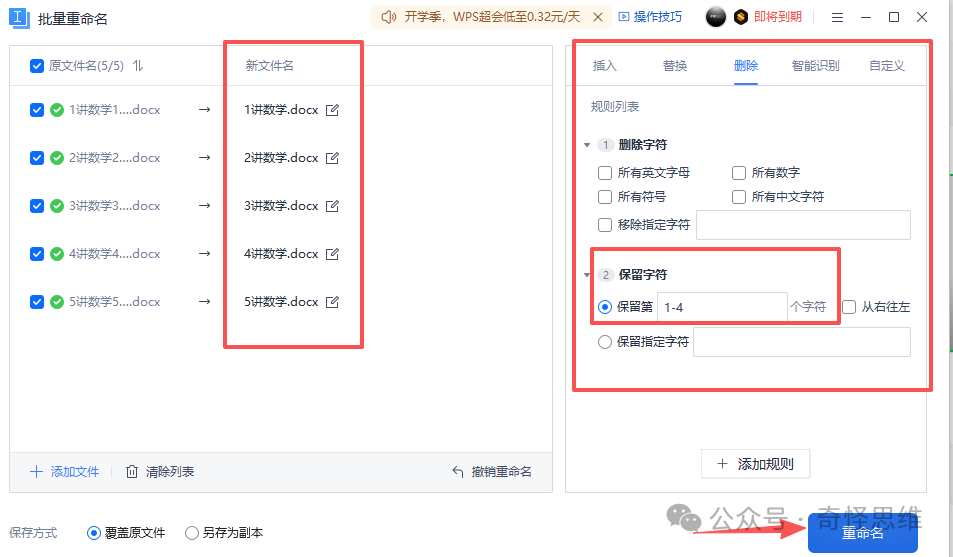Click the trash icon of 清除列表
This screenshot has height=557, width=953.
pos(132,472)
